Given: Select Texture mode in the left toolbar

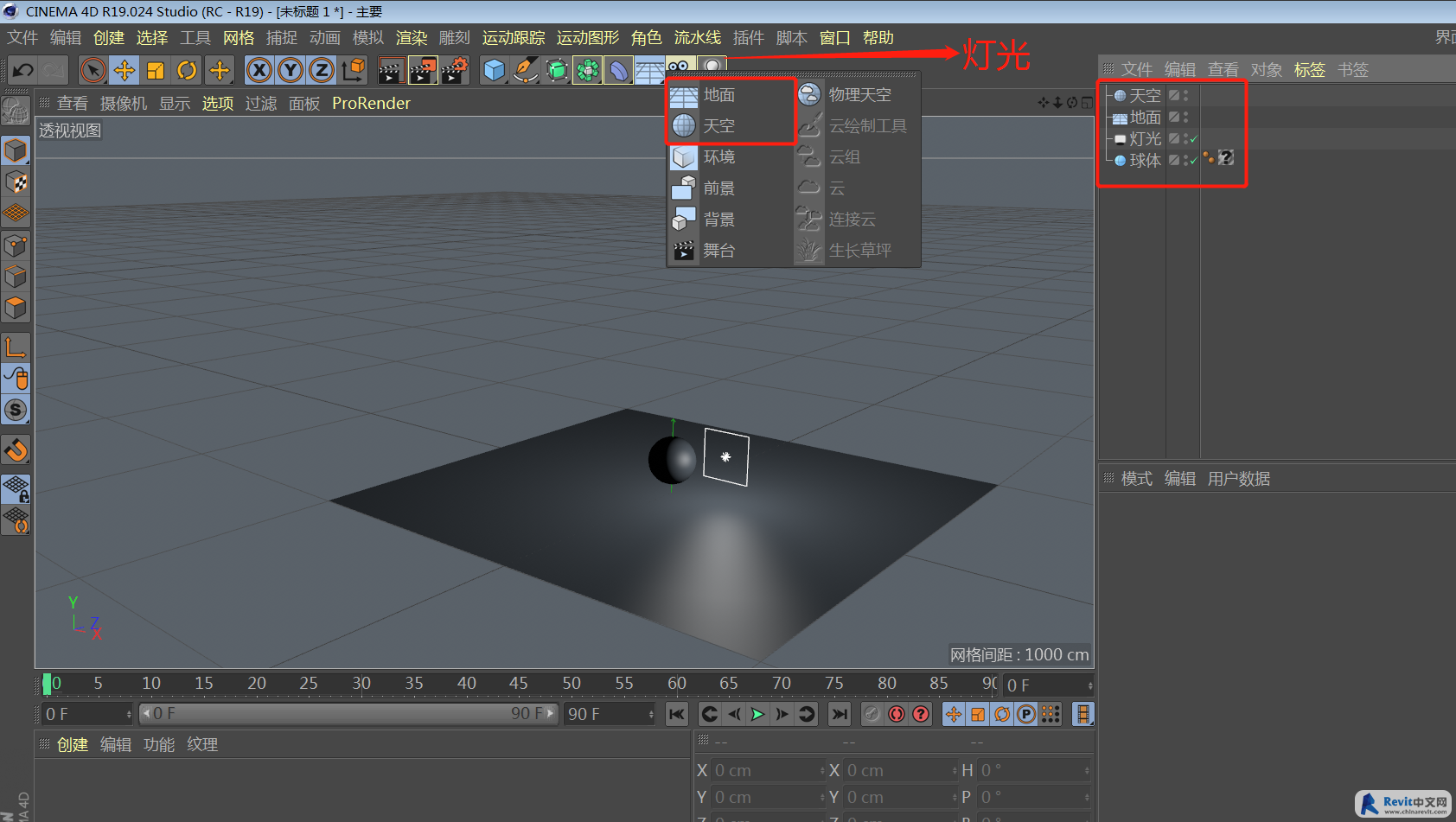Looking at the screenshot, I should [16, 182].
